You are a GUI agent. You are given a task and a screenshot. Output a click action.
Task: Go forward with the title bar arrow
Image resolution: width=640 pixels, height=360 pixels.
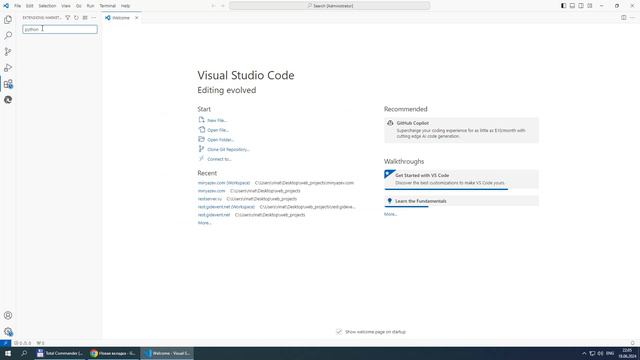(222, 6)
